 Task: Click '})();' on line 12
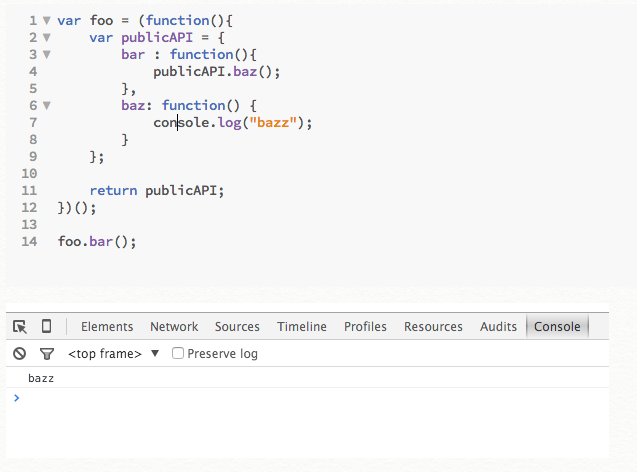pyautogui.click(x=77, y=208)
